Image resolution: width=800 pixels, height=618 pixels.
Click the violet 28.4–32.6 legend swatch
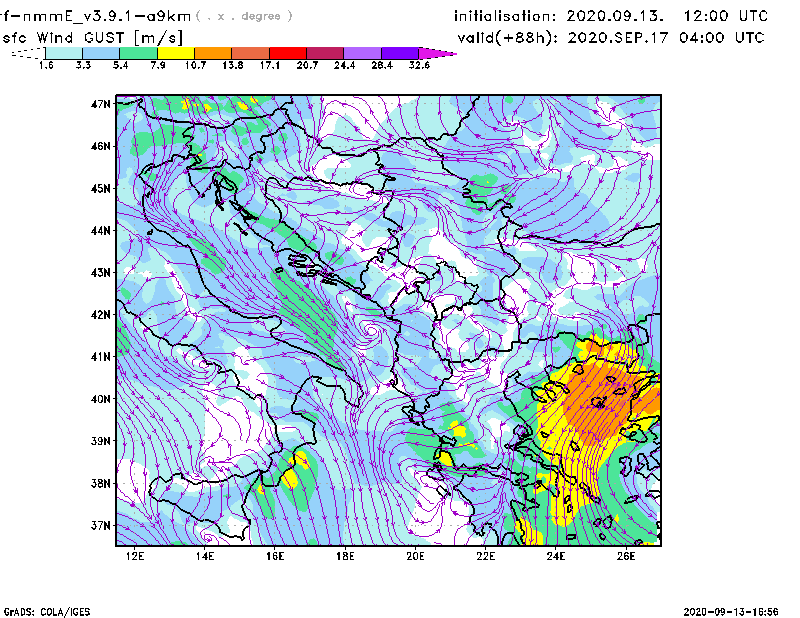[400, 53]
